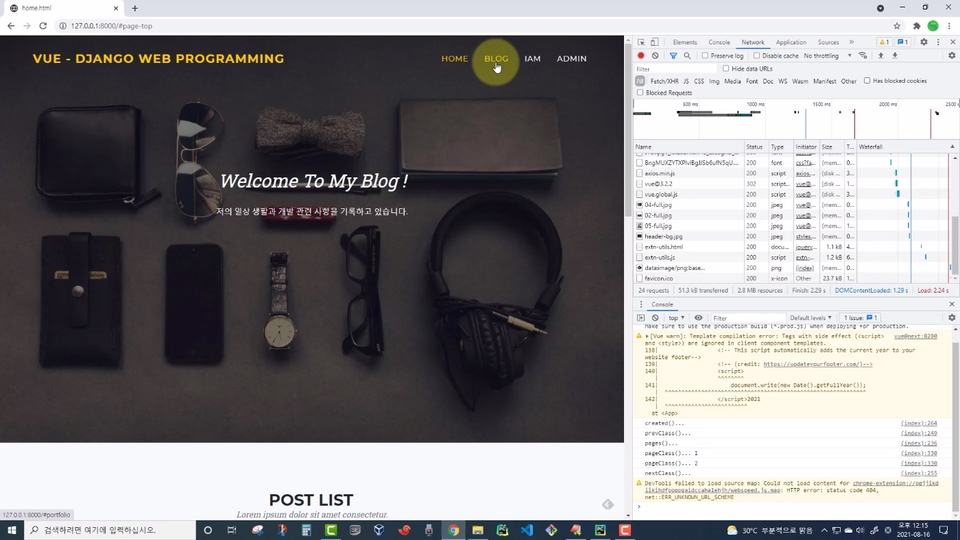Click the blue issues count badge
Screen dimensions: 960x540
[x=902, y=42]
